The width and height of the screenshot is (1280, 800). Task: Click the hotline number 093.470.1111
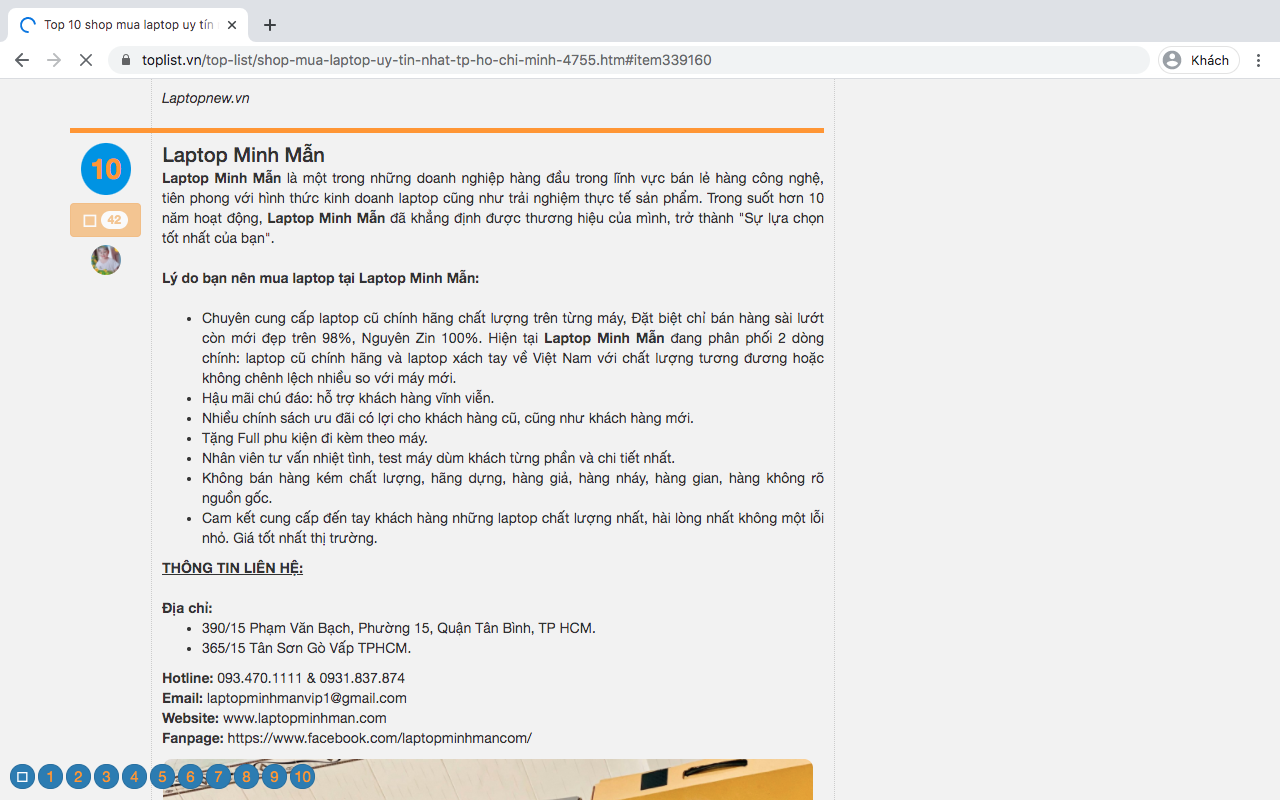coord(259,678)
